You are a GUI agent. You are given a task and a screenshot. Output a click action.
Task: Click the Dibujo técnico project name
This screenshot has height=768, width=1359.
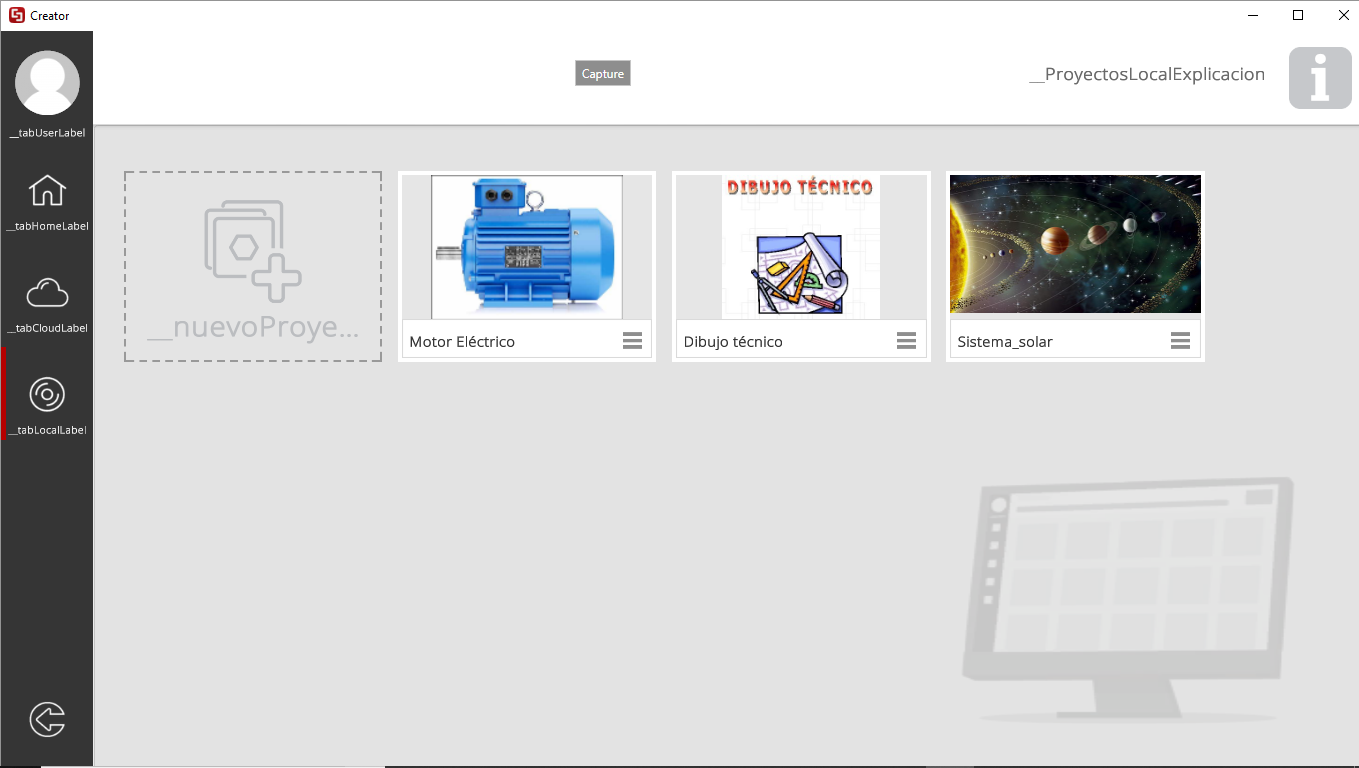(x=733, y=342)
